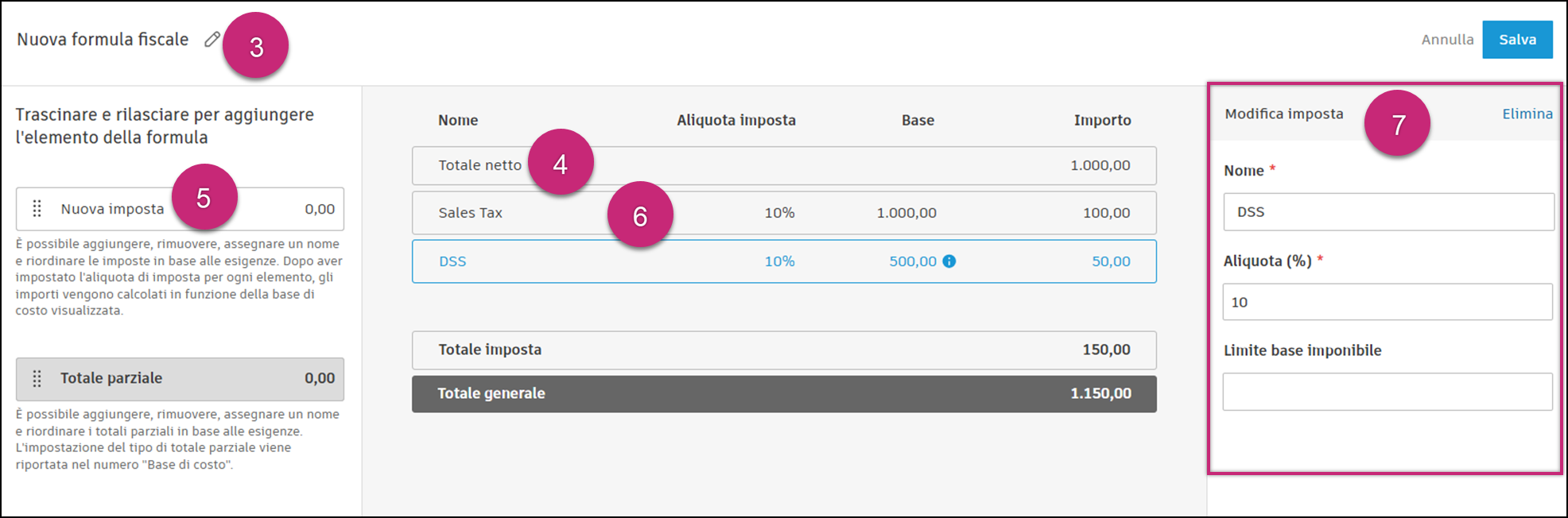Click the Limite base imponibile field
Screen dimensions: 1568x518
[x=1388, y=392]
